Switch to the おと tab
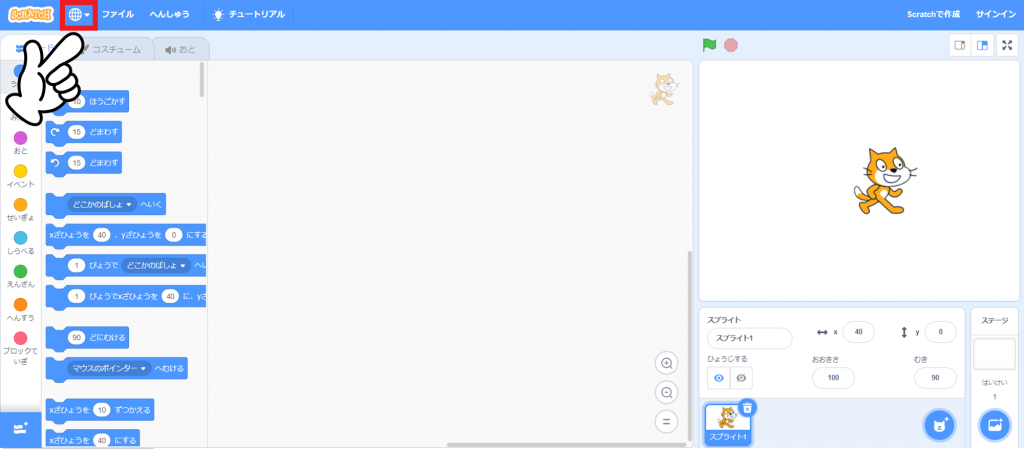This screenshot has height=449, width=1024. pos(180,50)
